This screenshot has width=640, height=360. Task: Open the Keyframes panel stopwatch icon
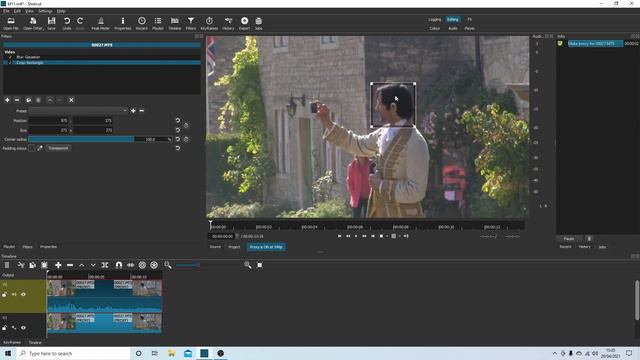209,23
